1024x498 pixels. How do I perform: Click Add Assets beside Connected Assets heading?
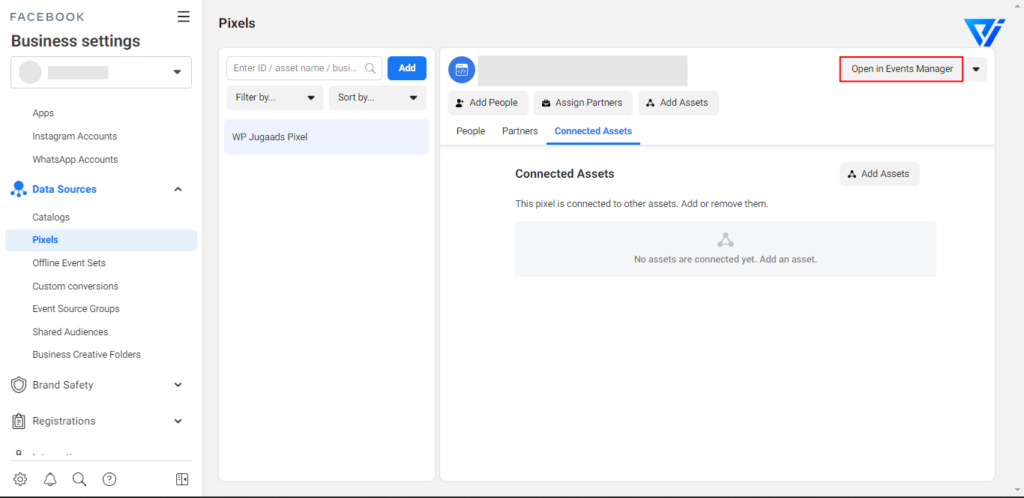coord(879,174)
